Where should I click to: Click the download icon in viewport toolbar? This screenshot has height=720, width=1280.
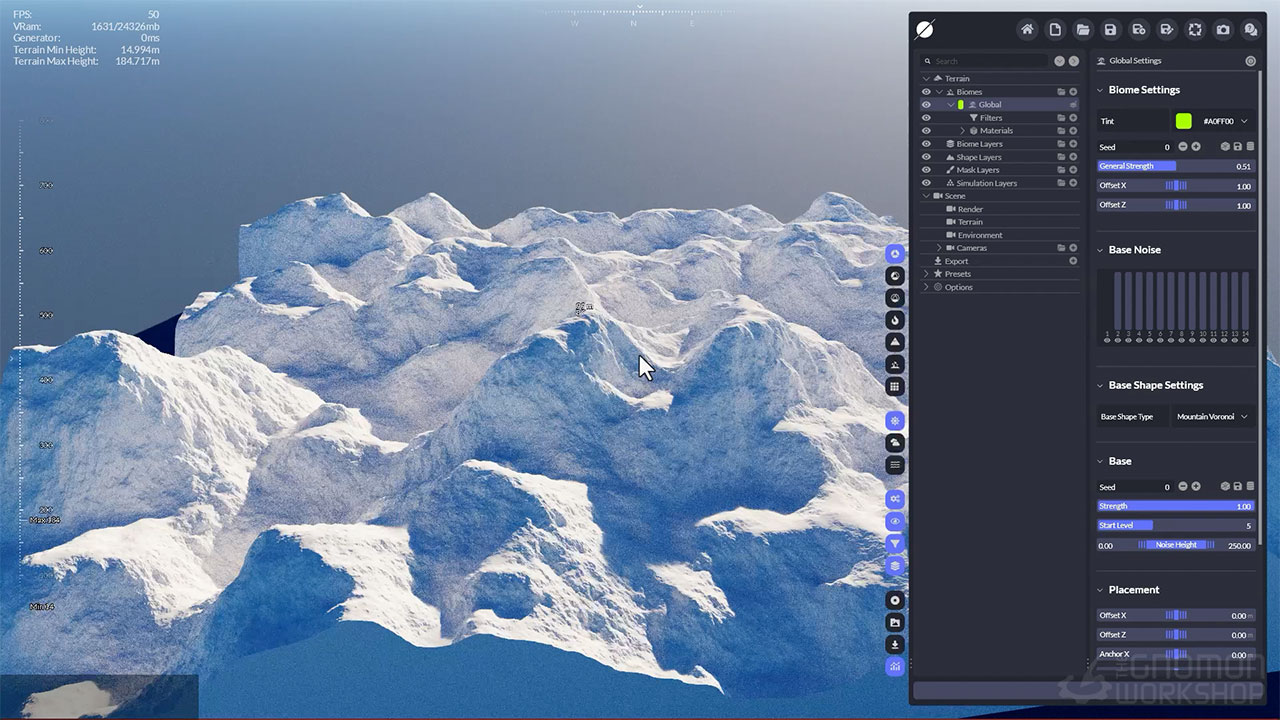(895, 645)
